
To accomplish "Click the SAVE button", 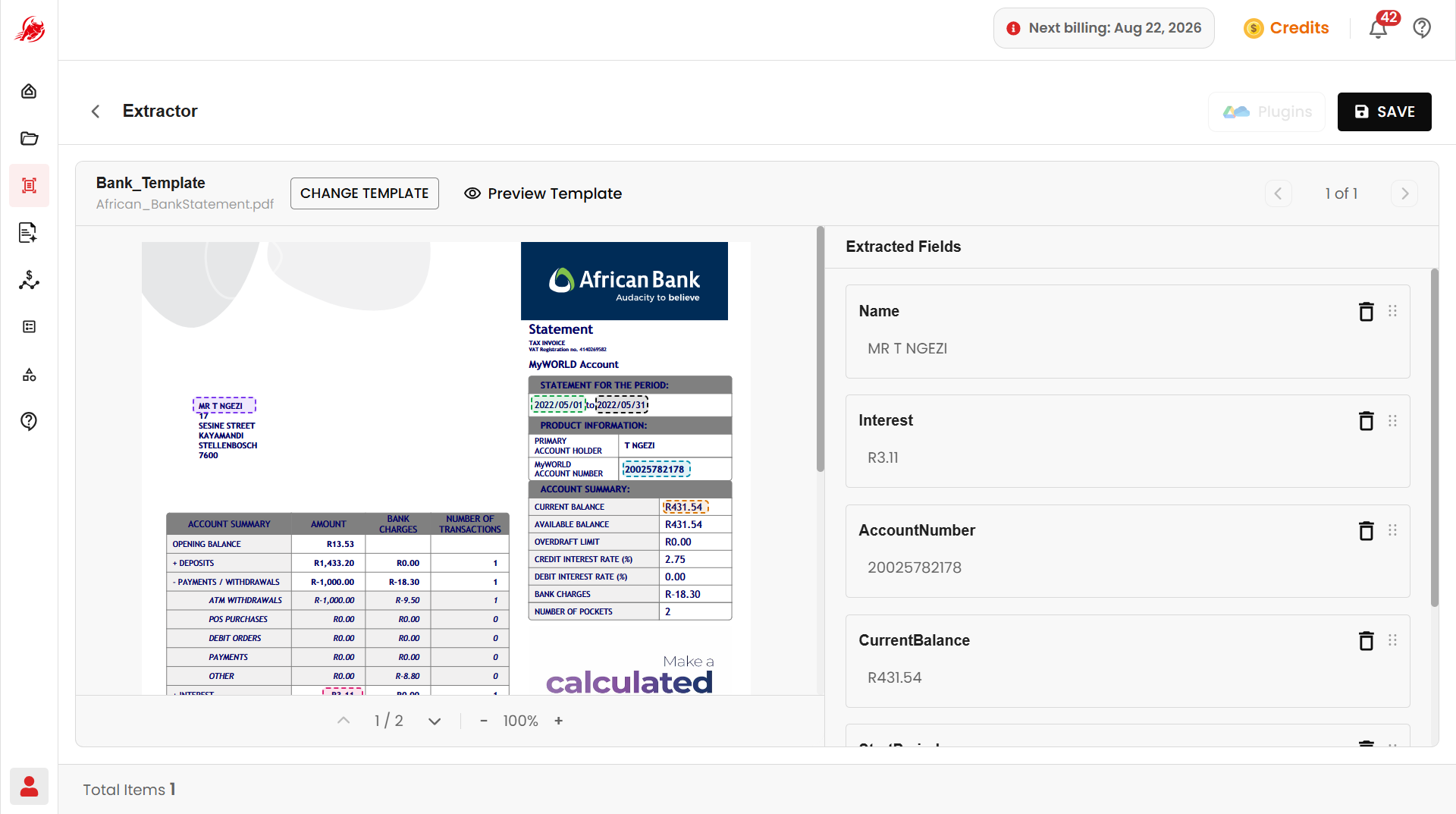I will 1384,112.
